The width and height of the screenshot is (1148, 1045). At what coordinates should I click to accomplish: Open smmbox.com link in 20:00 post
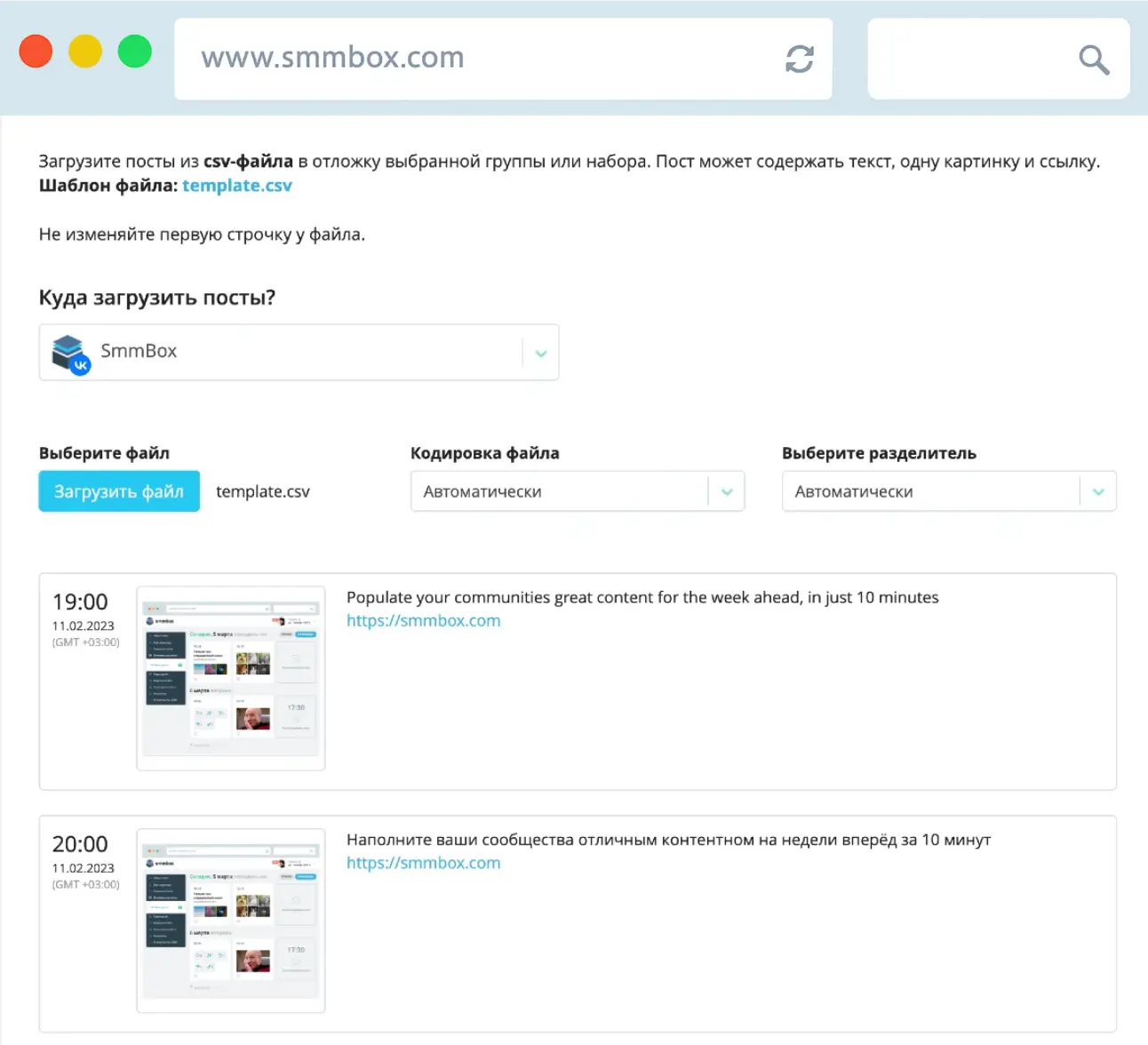424,863
